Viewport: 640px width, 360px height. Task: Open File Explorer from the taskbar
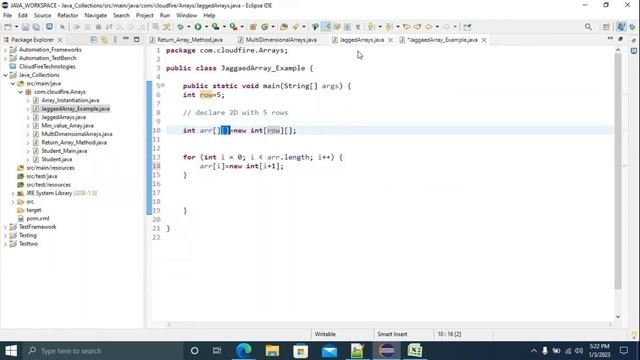pyautogui.click(x=272, y=351)
